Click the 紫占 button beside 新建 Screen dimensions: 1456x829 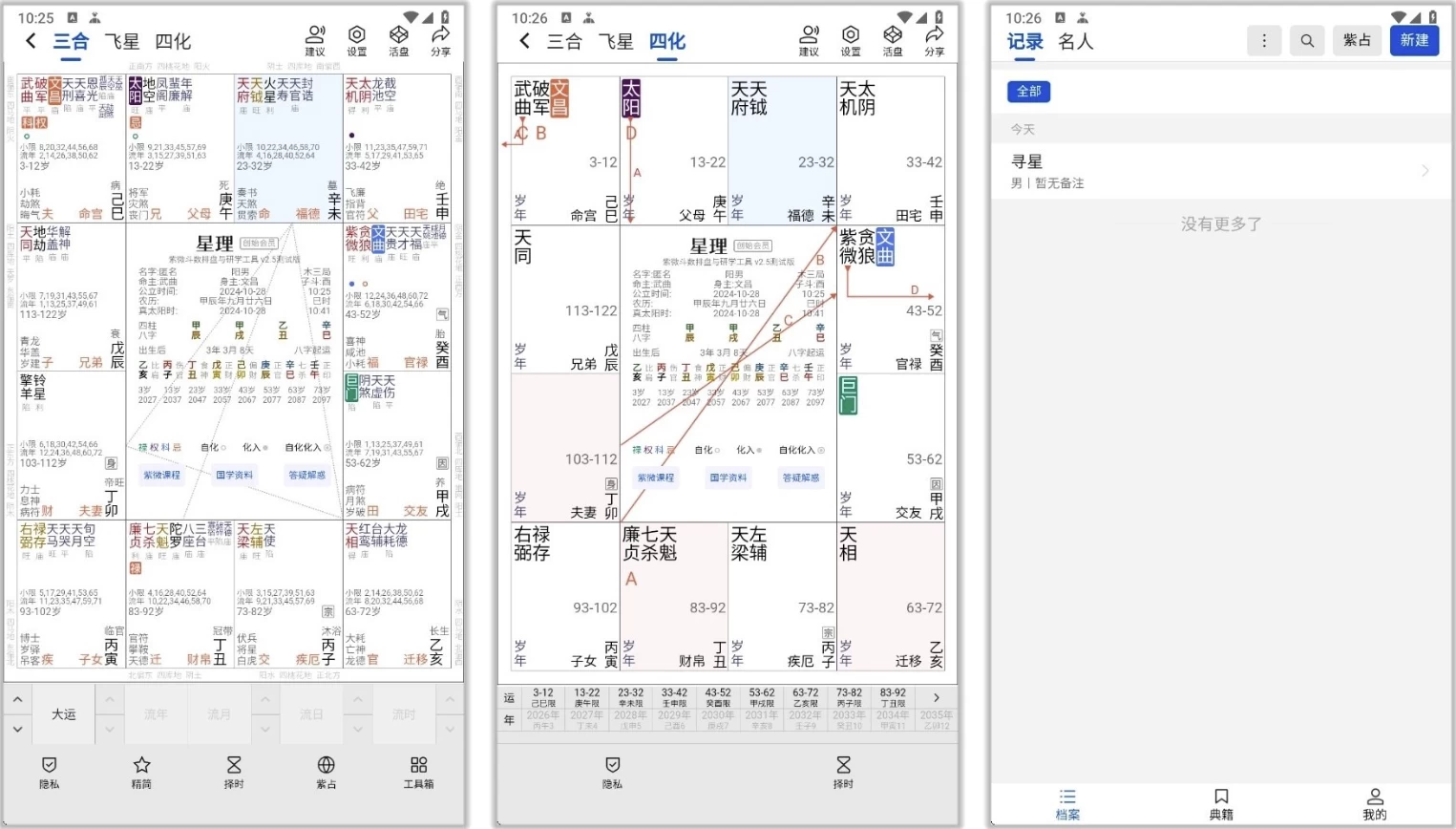click(x=1357, y=40)
